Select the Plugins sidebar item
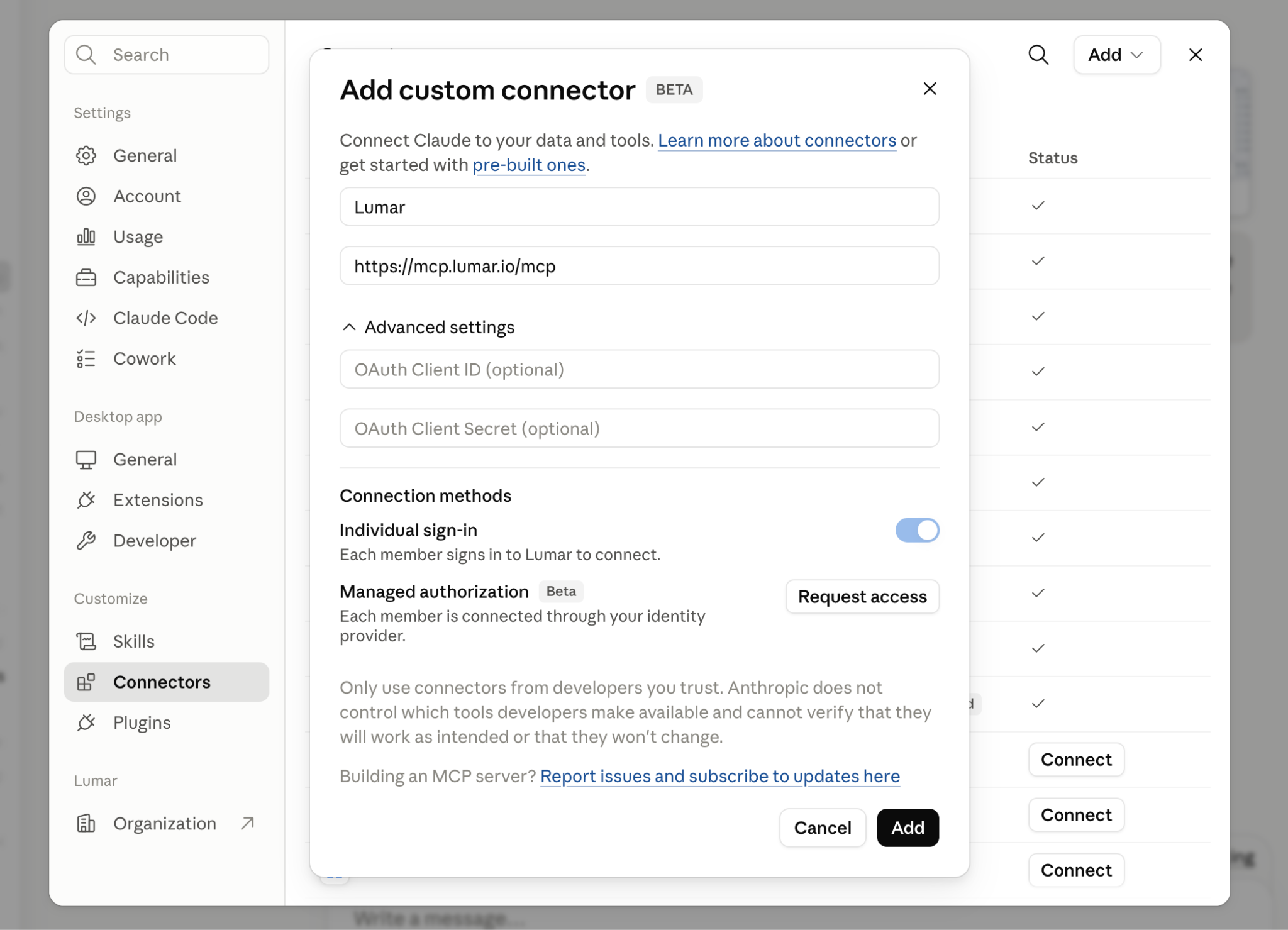 (167, 722)
